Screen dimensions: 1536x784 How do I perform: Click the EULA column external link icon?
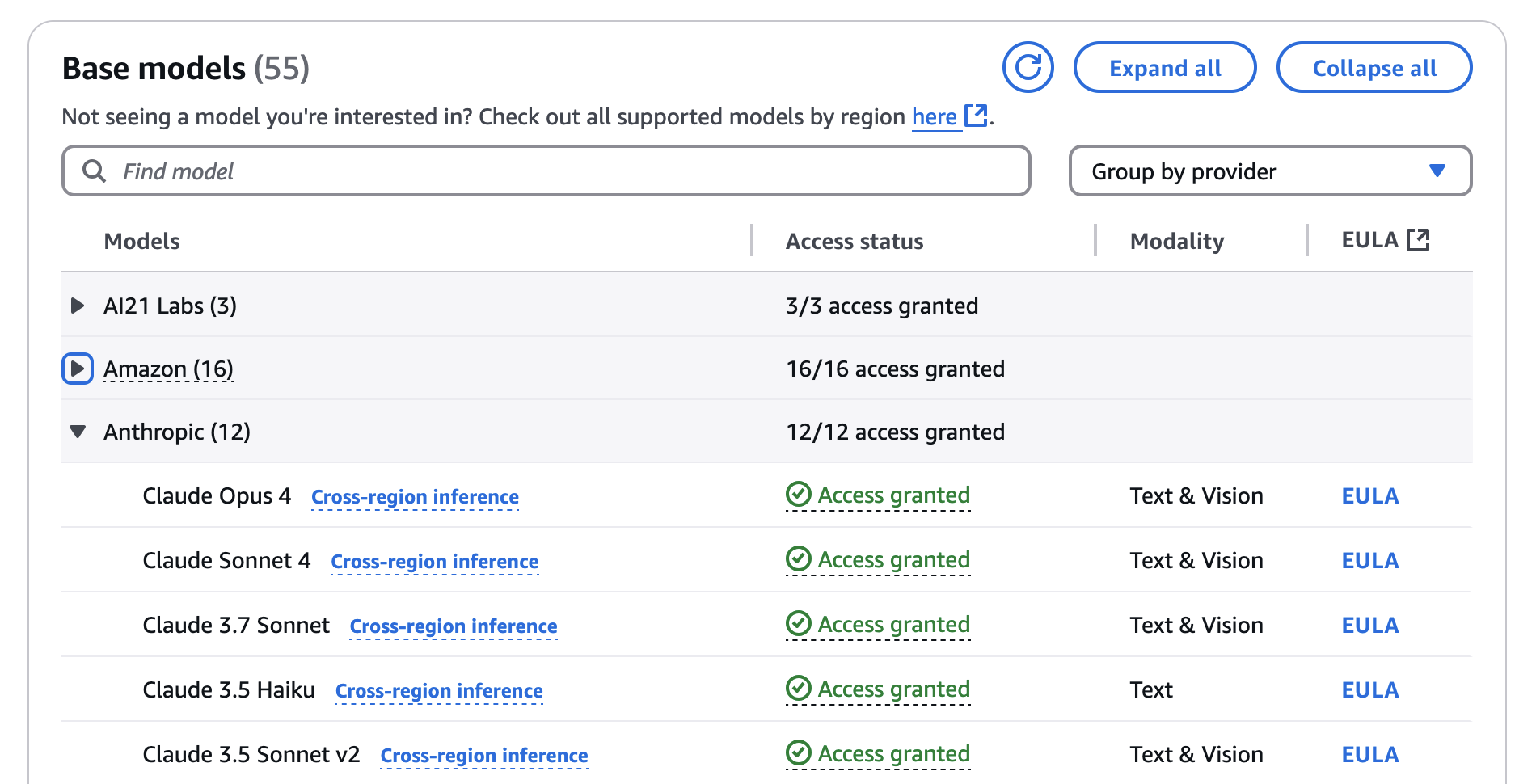pos(1418,240)
